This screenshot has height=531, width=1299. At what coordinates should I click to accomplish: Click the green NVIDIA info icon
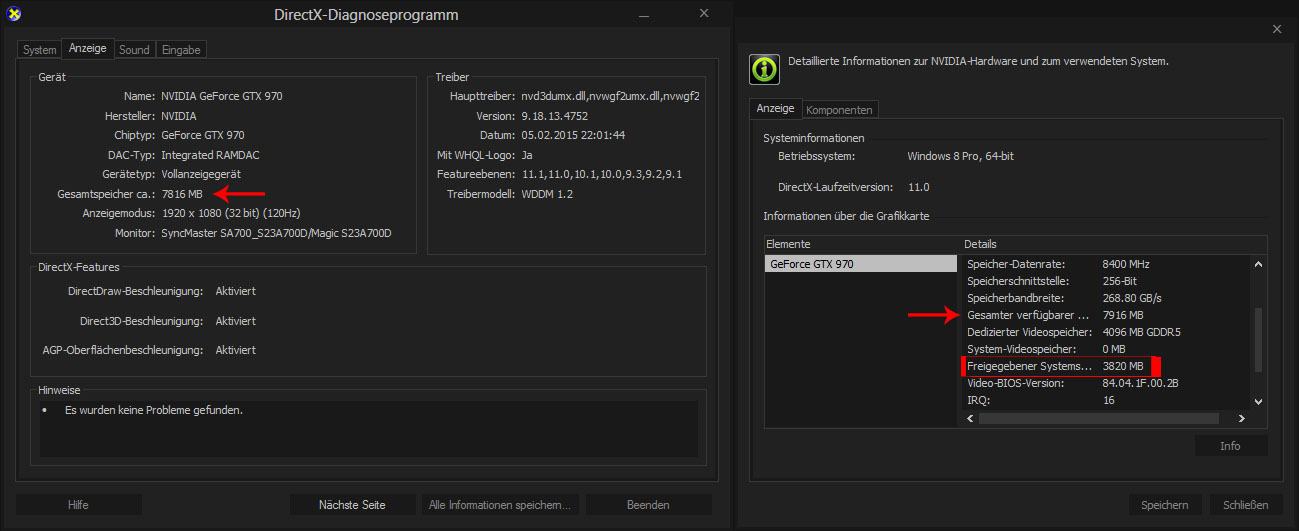(764, 70)
